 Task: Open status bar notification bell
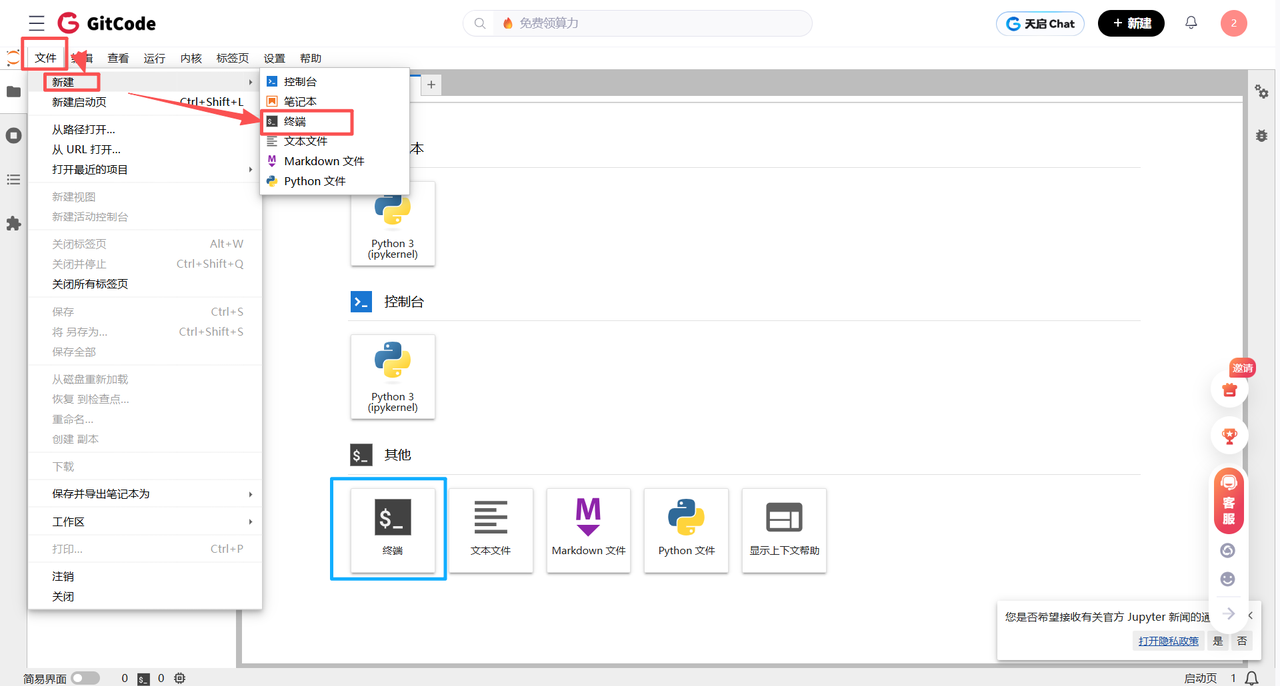[1252, 678]
